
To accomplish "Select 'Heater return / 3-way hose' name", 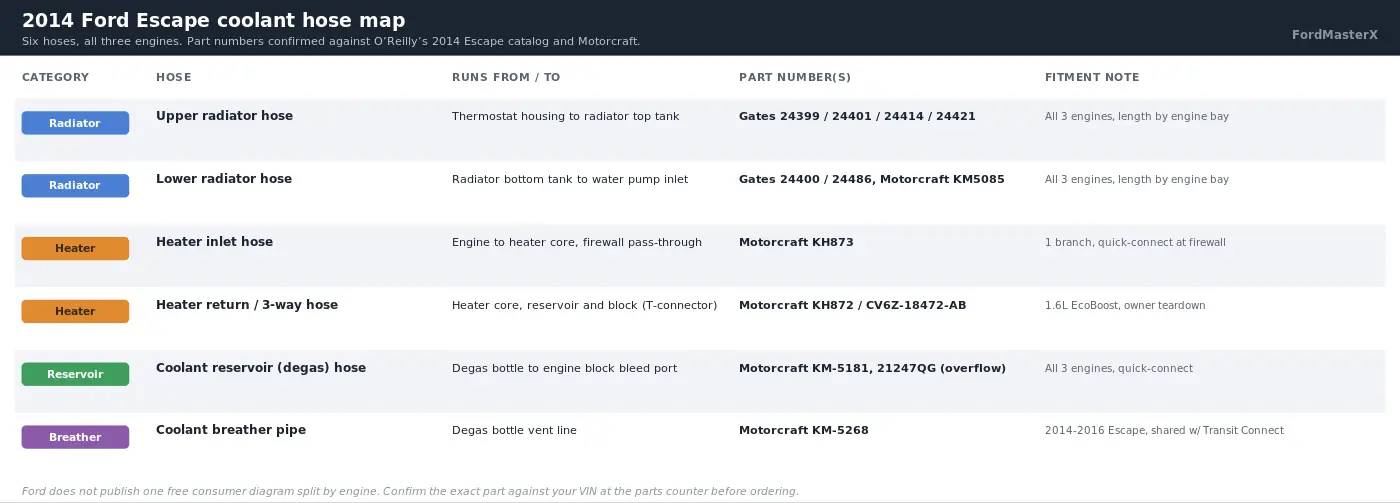I will 247,305.
